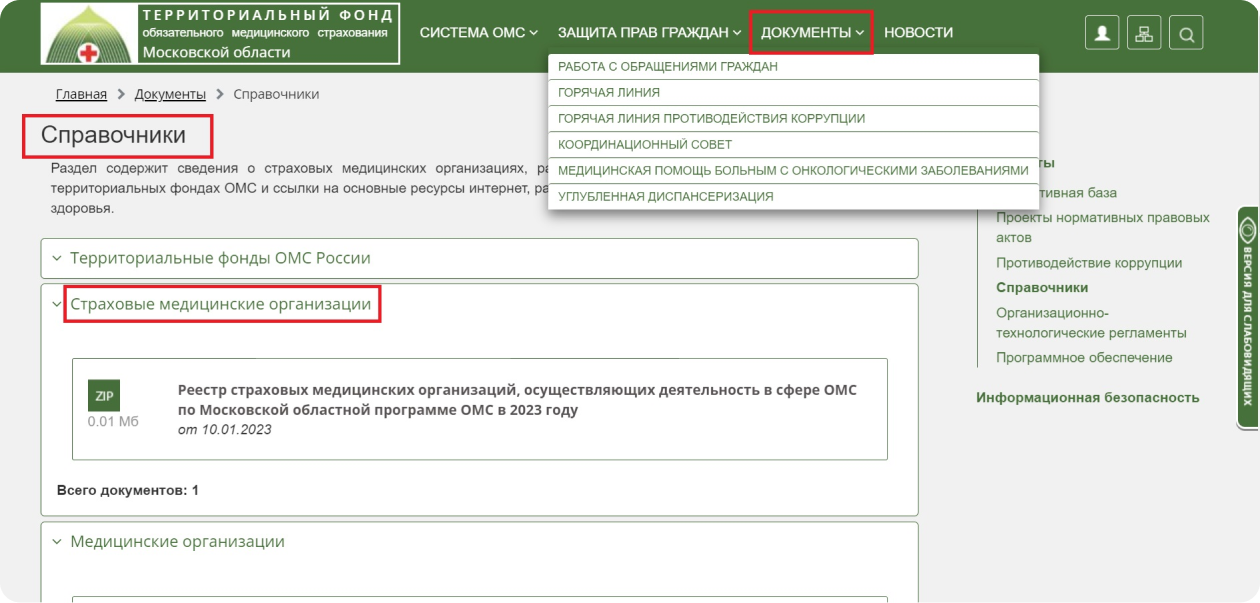The image size is (1260, 603).
Task: Open the visually impaired version tab
Action: tap(1247, 317)
